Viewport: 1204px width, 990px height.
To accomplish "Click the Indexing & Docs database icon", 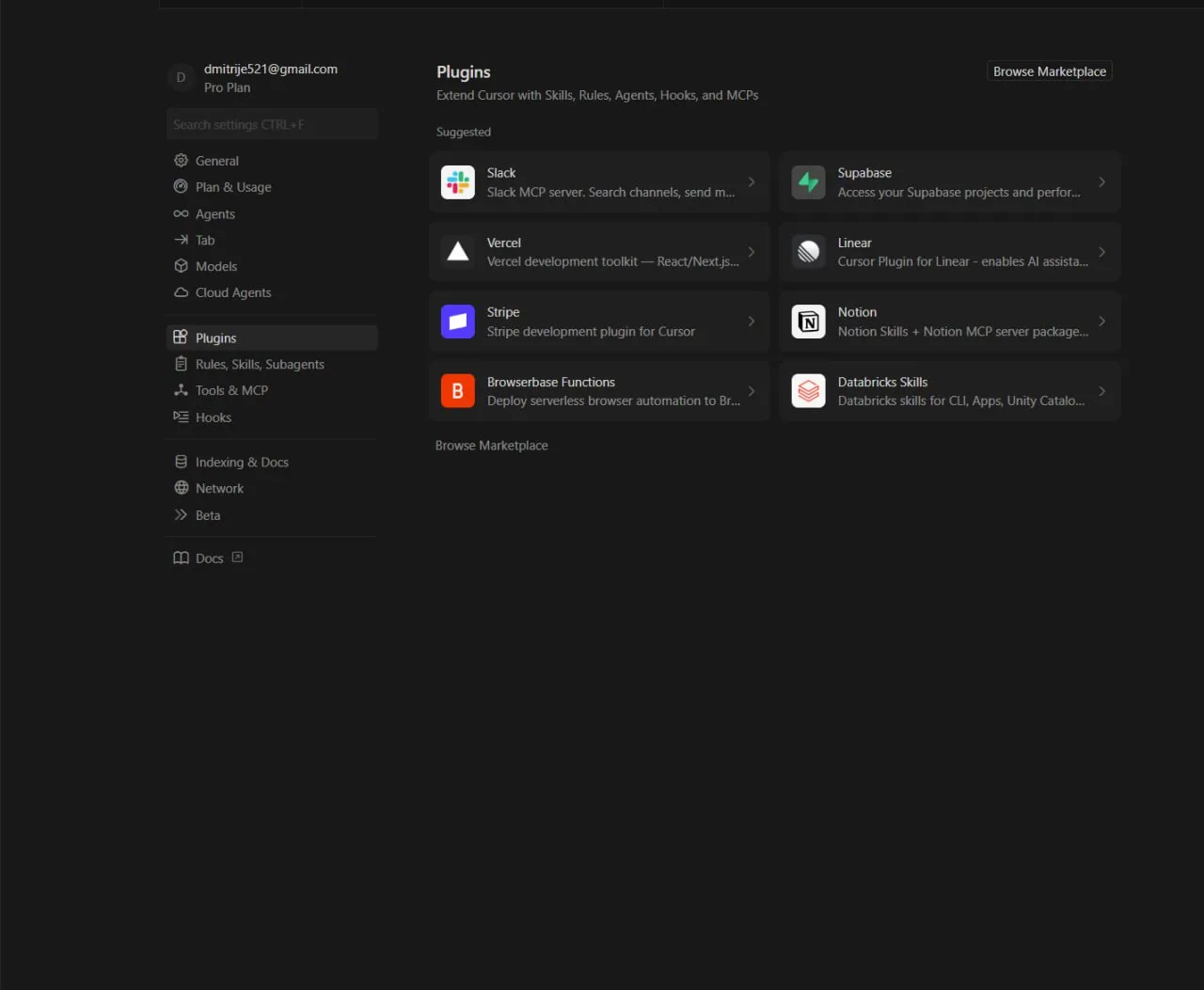I will (181, 462).
